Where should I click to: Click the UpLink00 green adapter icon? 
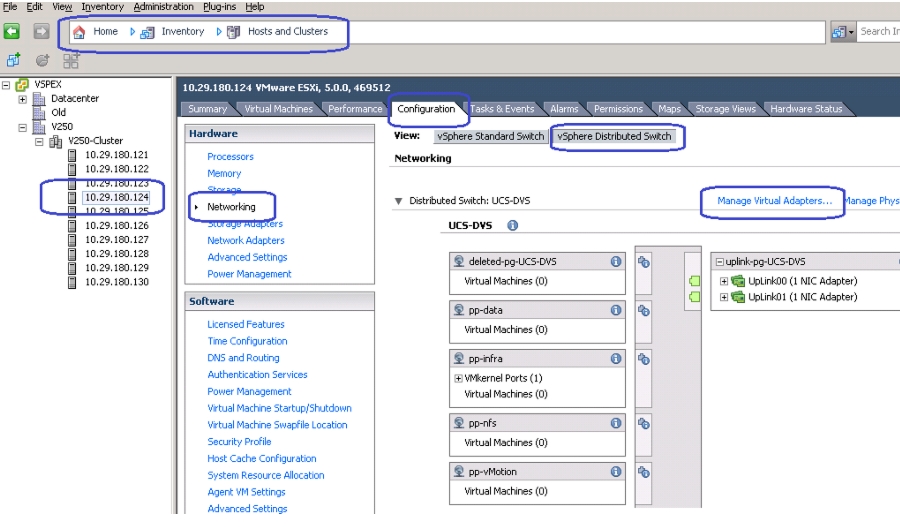point(738,281)
